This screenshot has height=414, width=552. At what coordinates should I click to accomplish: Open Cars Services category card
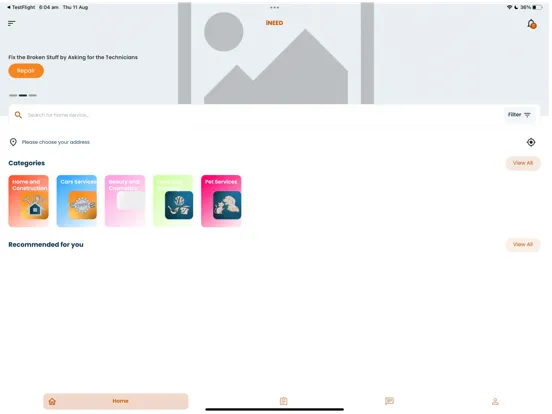tap(77, 201)
